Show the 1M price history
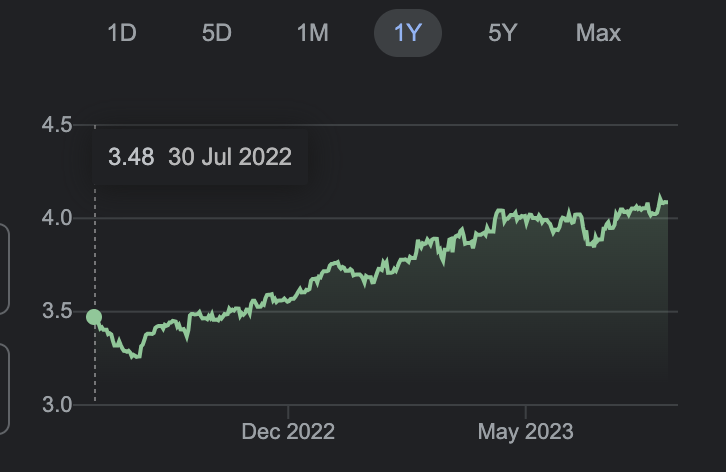 tap(313, 33)
